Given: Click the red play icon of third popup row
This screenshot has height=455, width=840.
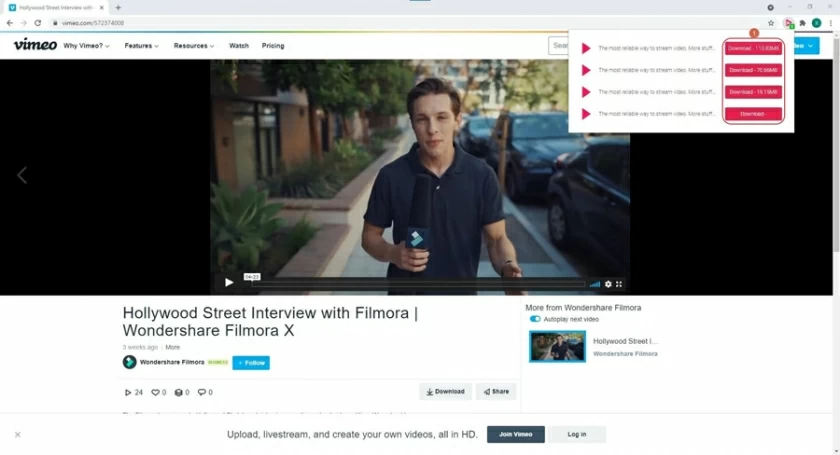Looking at the screenshot, I should (x=586, y=92).
